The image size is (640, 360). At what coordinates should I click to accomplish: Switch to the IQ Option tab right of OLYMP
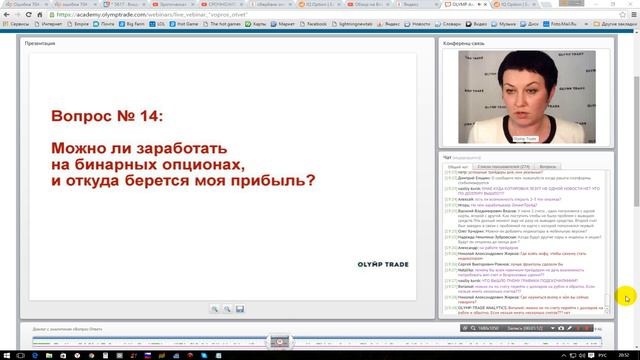tap(514, 4)
